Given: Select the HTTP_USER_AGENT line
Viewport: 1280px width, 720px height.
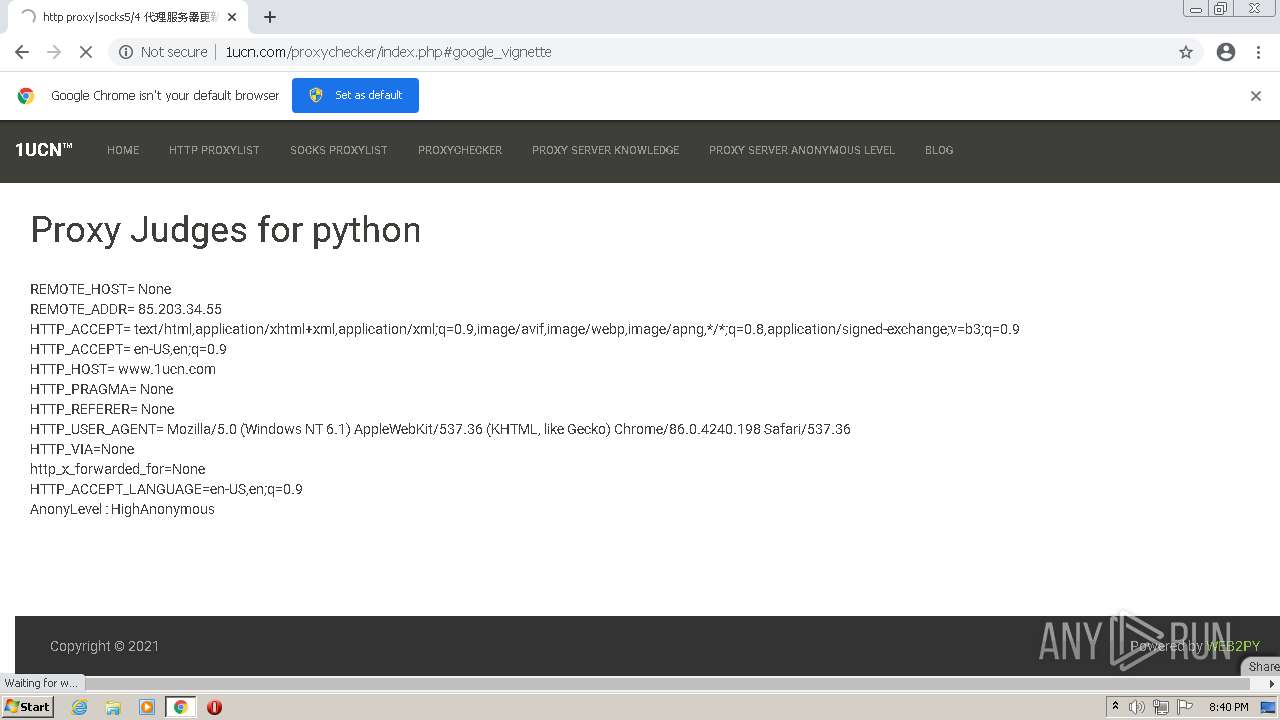Looking at the screenshot, I should pos(440,429).
